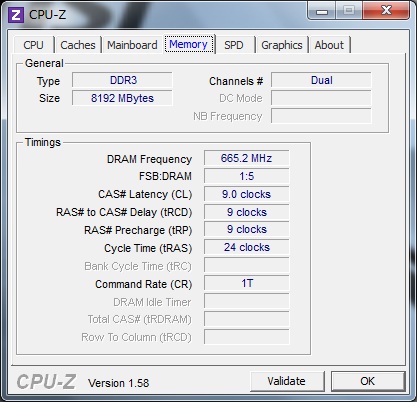This screenshot has height=402, width=417.
Task: Click the empty Total CAS# (tRDRAM) field
Action: point(247,319)
